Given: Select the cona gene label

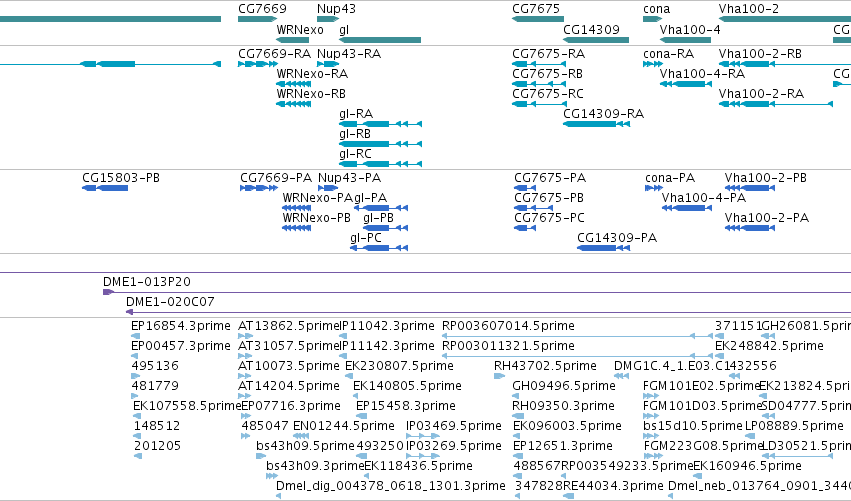Looking at the screenshot, I should click(x=656, y=9).
